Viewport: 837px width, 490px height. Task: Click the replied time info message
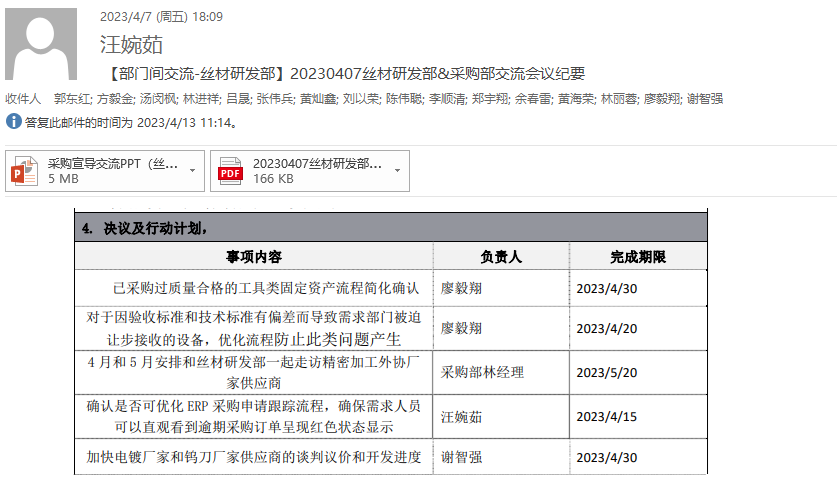(x=131, y=123)
